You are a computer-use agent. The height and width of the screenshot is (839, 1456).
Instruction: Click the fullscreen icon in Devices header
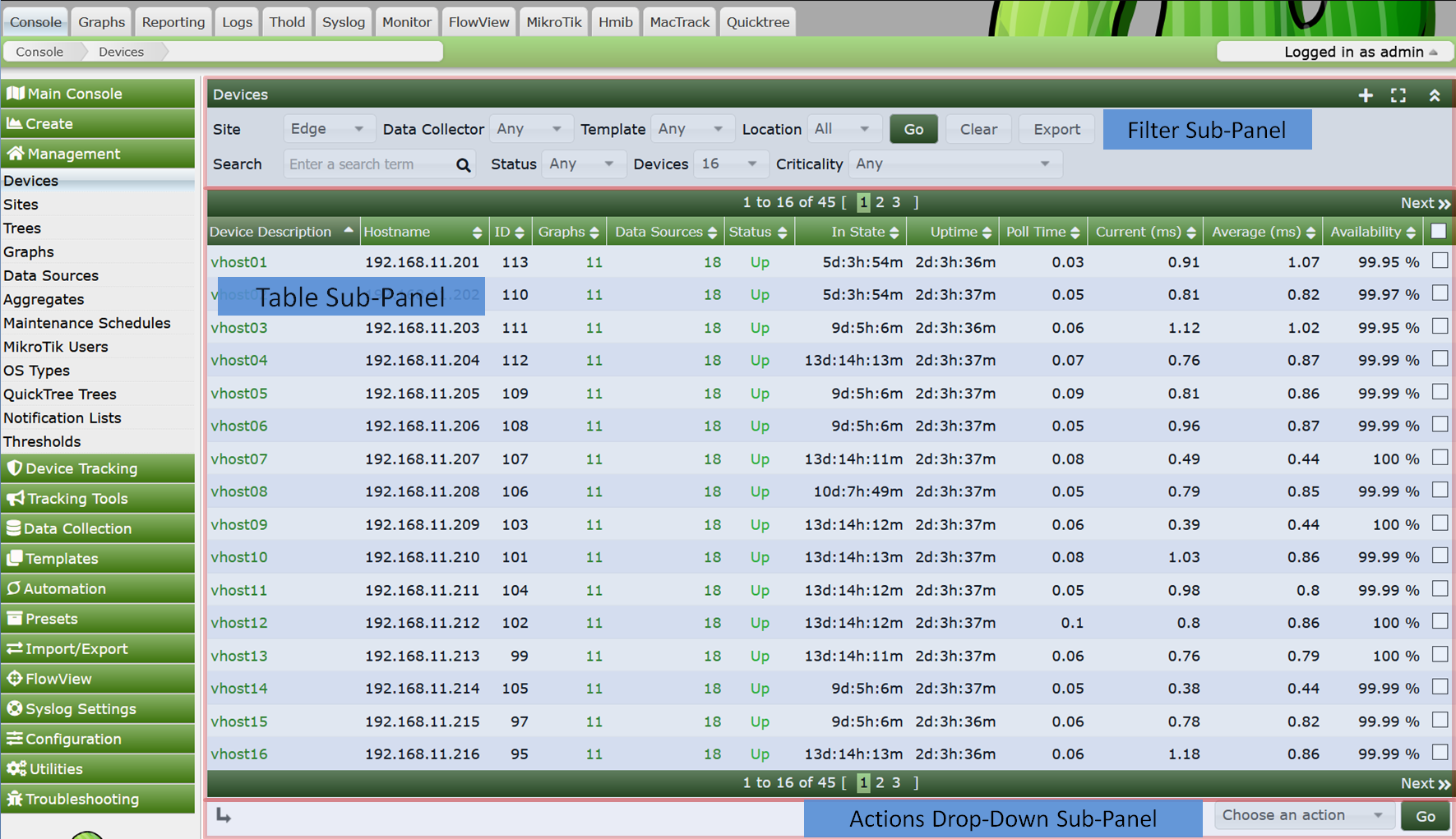click(1398, 95)
